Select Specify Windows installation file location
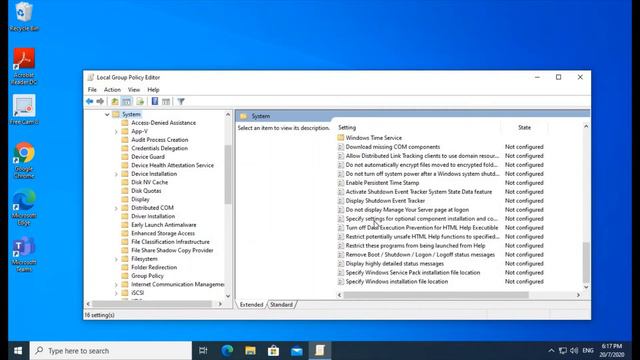Image resolution: width=640 pixels, height=360 pixels. (396, 282)
